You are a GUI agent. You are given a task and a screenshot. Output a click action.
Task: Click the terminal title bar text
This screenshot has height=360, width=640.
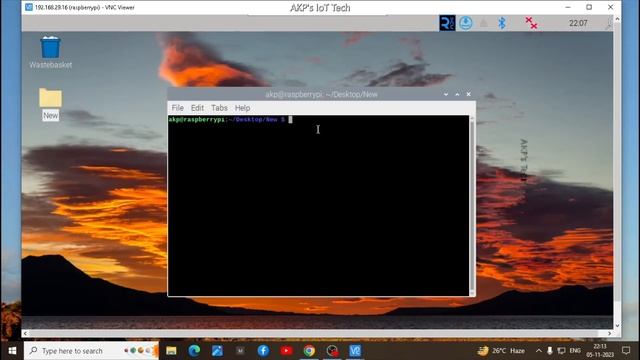point(321,94)
